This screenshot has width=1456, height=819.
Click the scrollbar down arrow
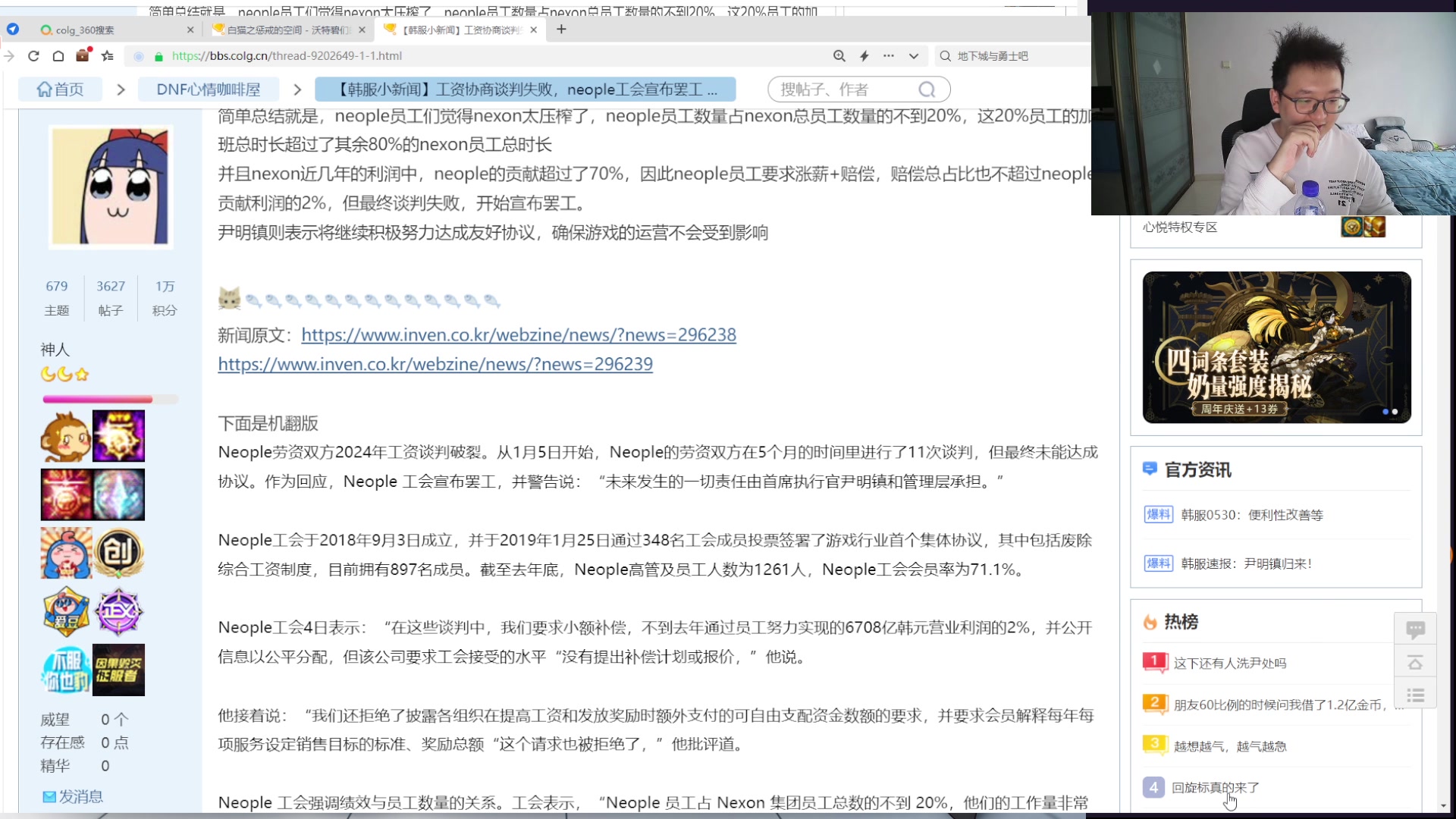click(x=1443, y=805)
